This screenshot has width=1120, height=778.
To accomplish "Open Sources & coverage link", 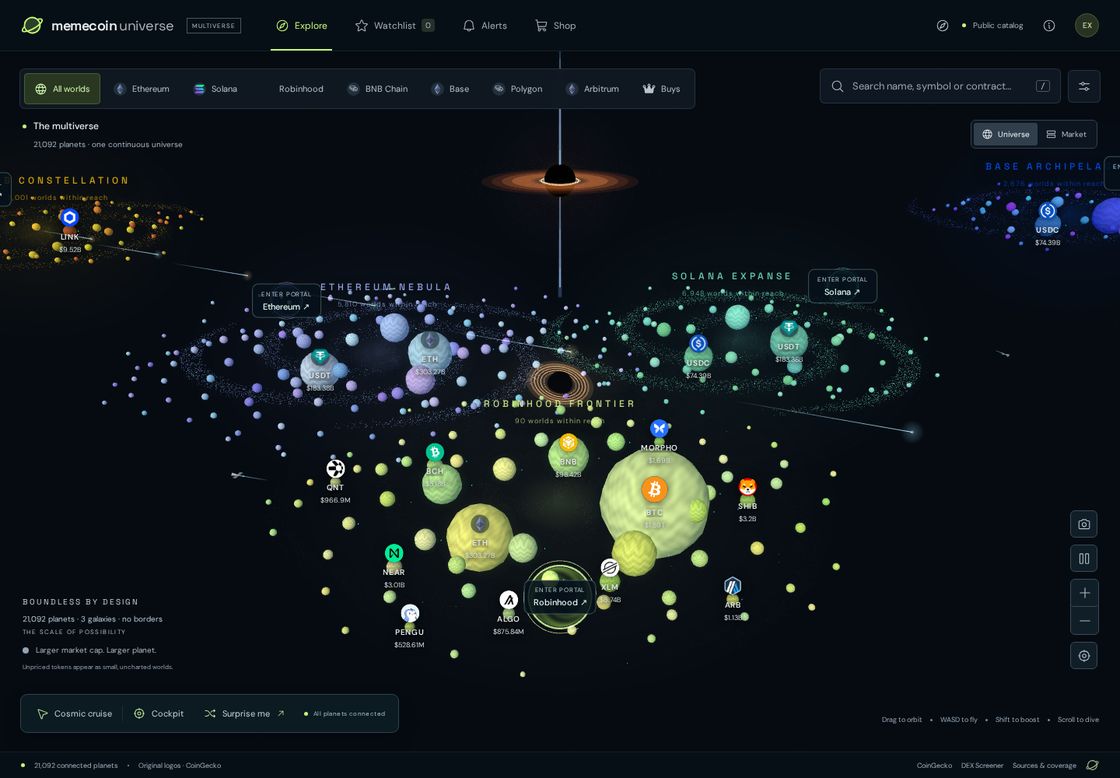I will 1044,766.
